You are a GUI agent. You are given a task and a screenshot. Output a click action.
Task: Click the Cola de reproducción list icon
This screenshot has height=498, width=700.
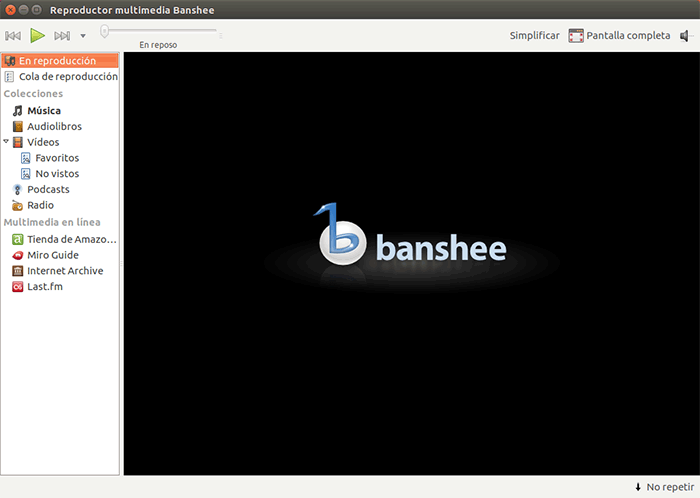(9, 77)
